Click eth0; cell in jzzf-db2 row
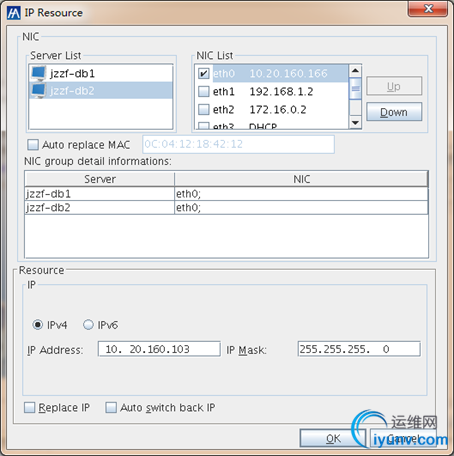The height and width of the screenshot is (456, 454). pos(301,208)
